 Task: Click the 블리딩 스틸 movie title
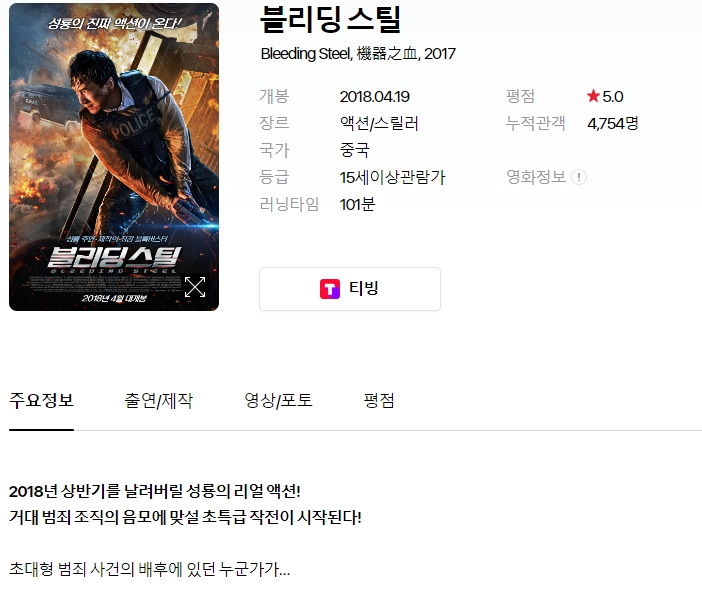point(330,19)
